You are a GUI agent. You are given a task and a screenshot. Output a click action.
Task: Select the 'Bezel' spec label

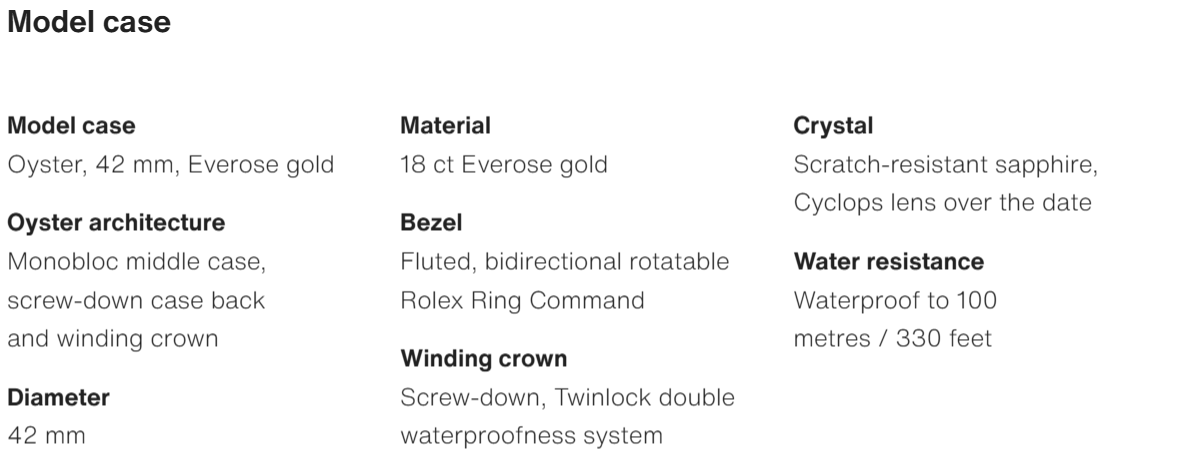tap(431, 222)
